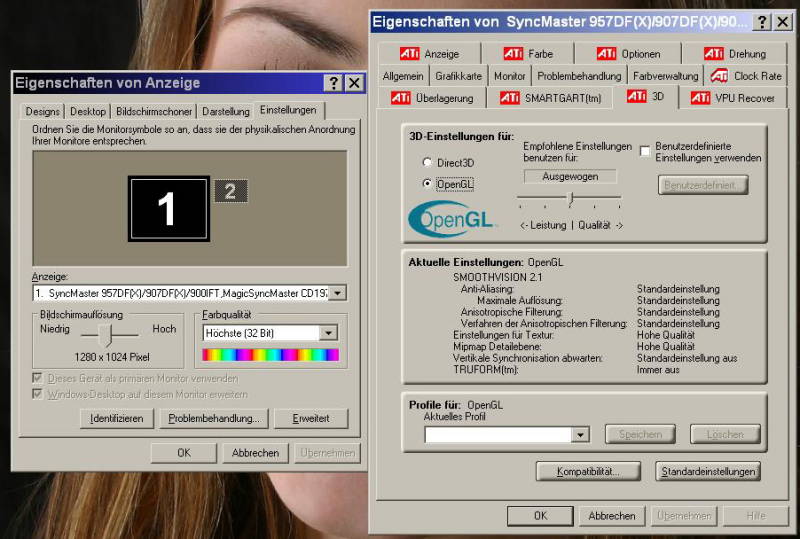This screenshot has width=800, height=539.
Task: Toggle 'Windows-Desktop auf diesem Monitor erweitern' checkbox
Action: pos(37,394)
